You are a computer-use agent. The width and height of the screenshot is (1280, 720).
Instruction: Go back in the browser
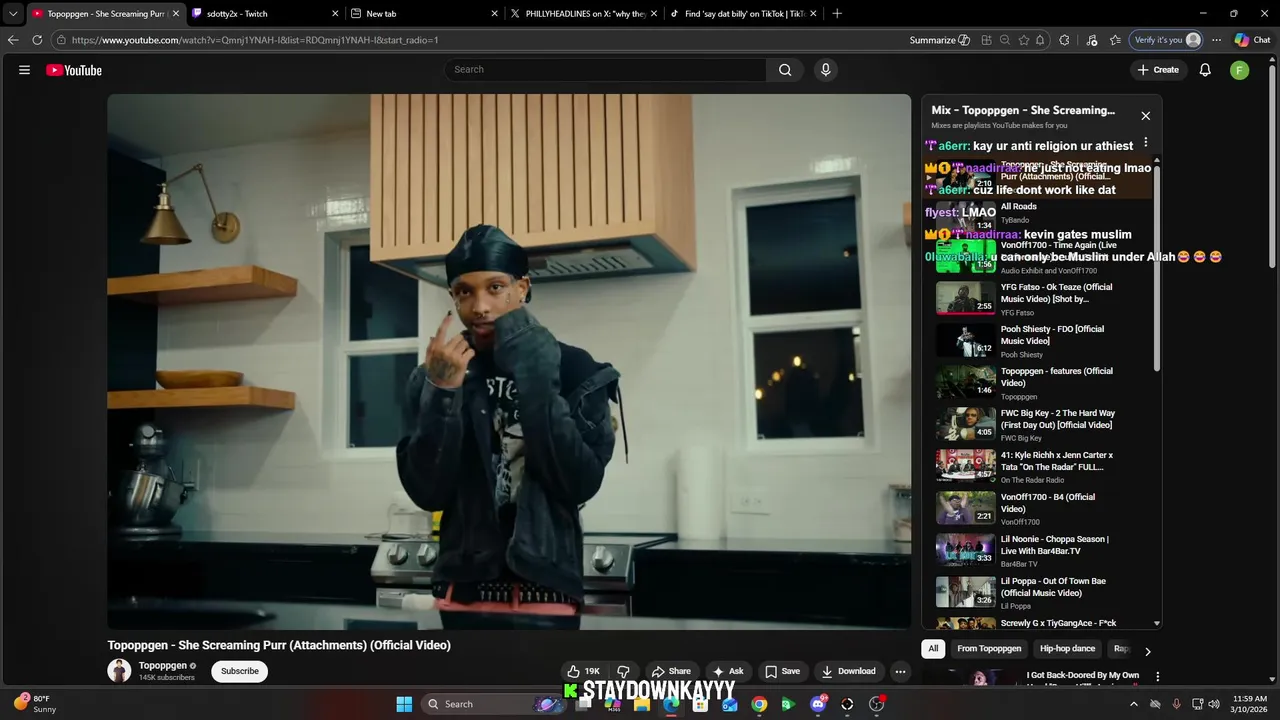[13, 40]
